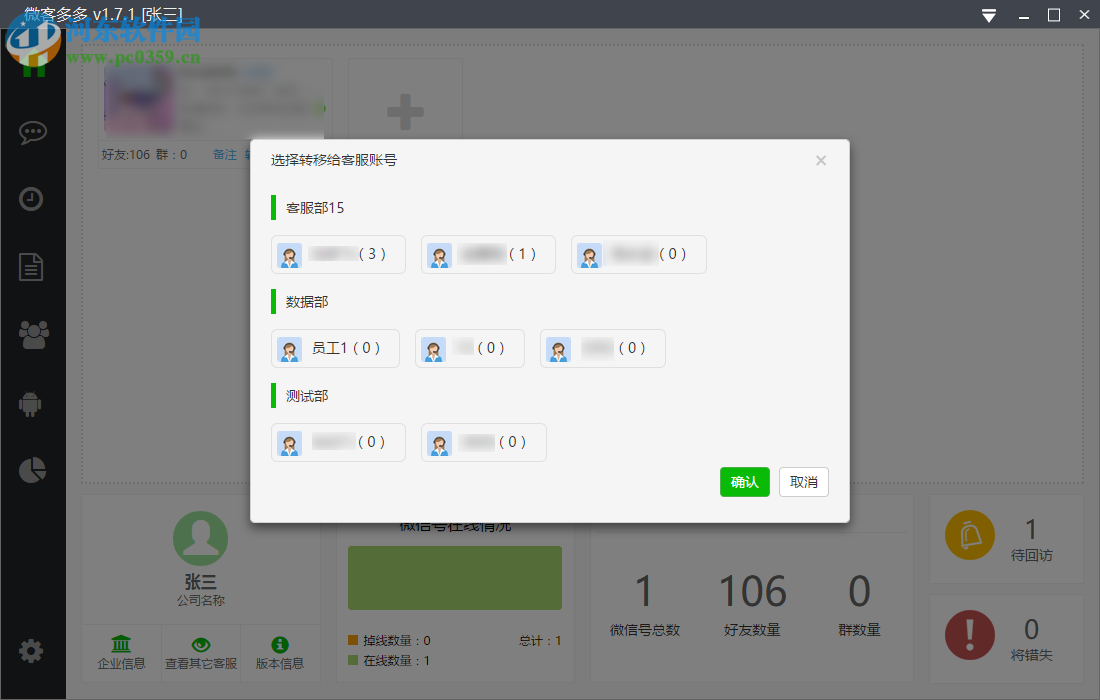Open the Android device management panel

pyautogui.click(x=33, y=402)
